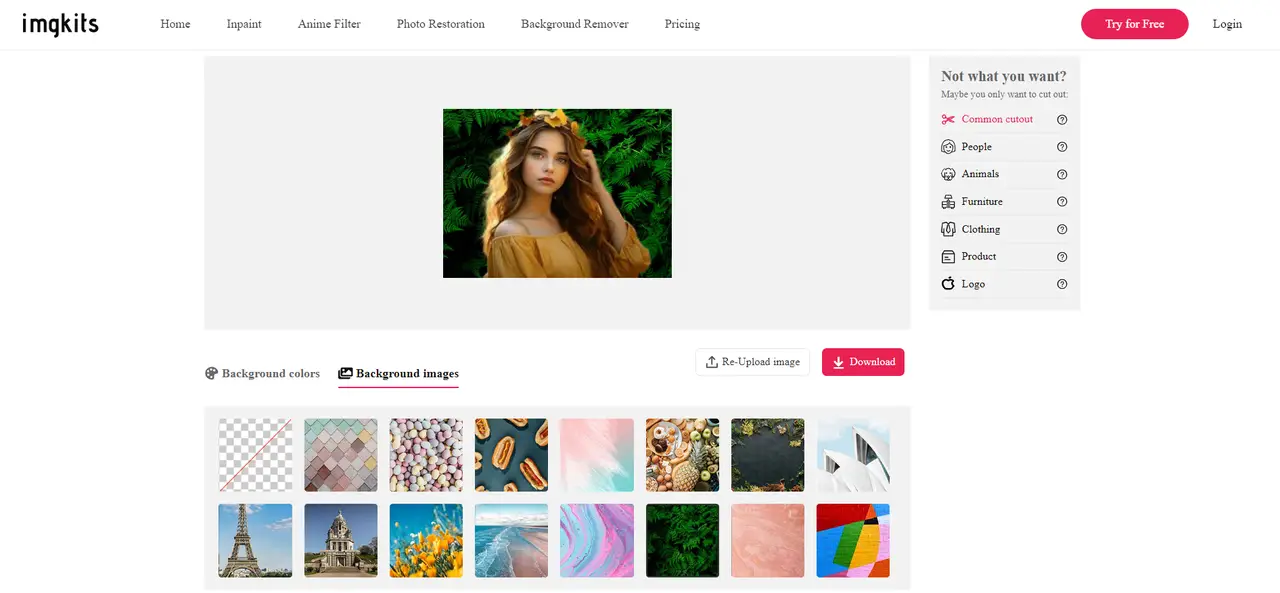Open Photo Restoration from navigation
This screenshot has height=593, width=1280.
441,24
